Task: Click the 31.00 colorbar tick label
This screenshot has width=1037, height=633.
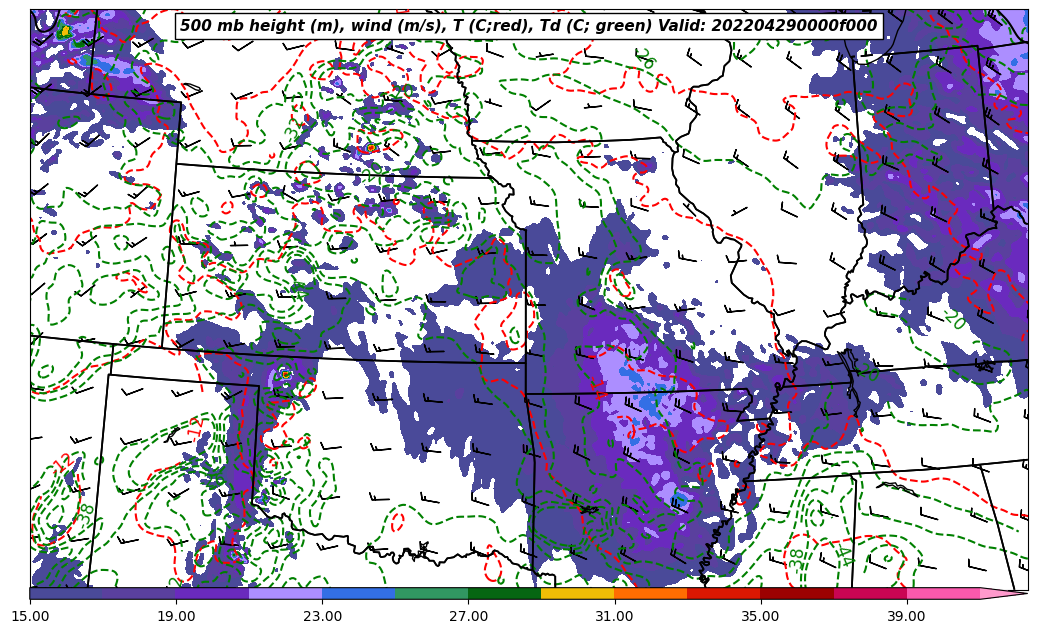Action: 614,616
